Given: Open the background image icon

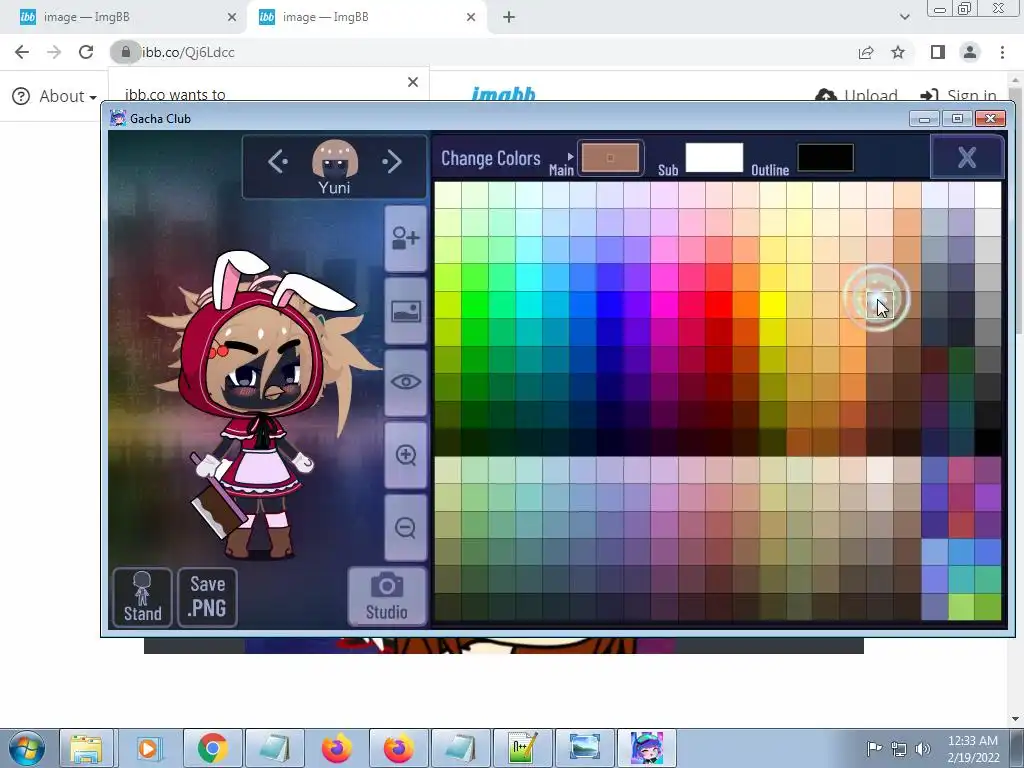Looking at the screenshot, I should (406, 312).
